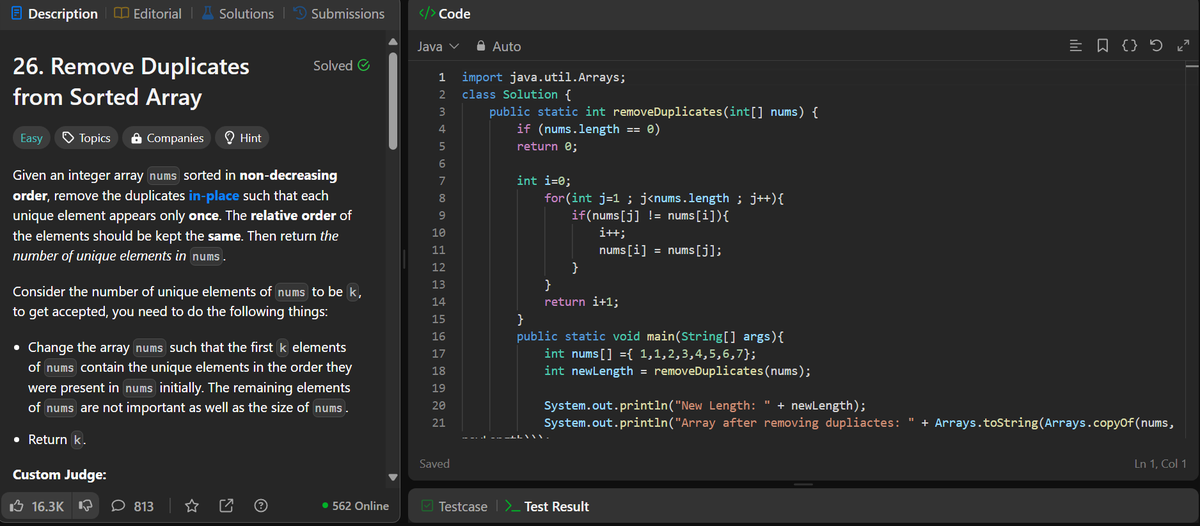Open the Submissions tab
The height and width of the screenshot is (526, 1200).
(338, 14)
